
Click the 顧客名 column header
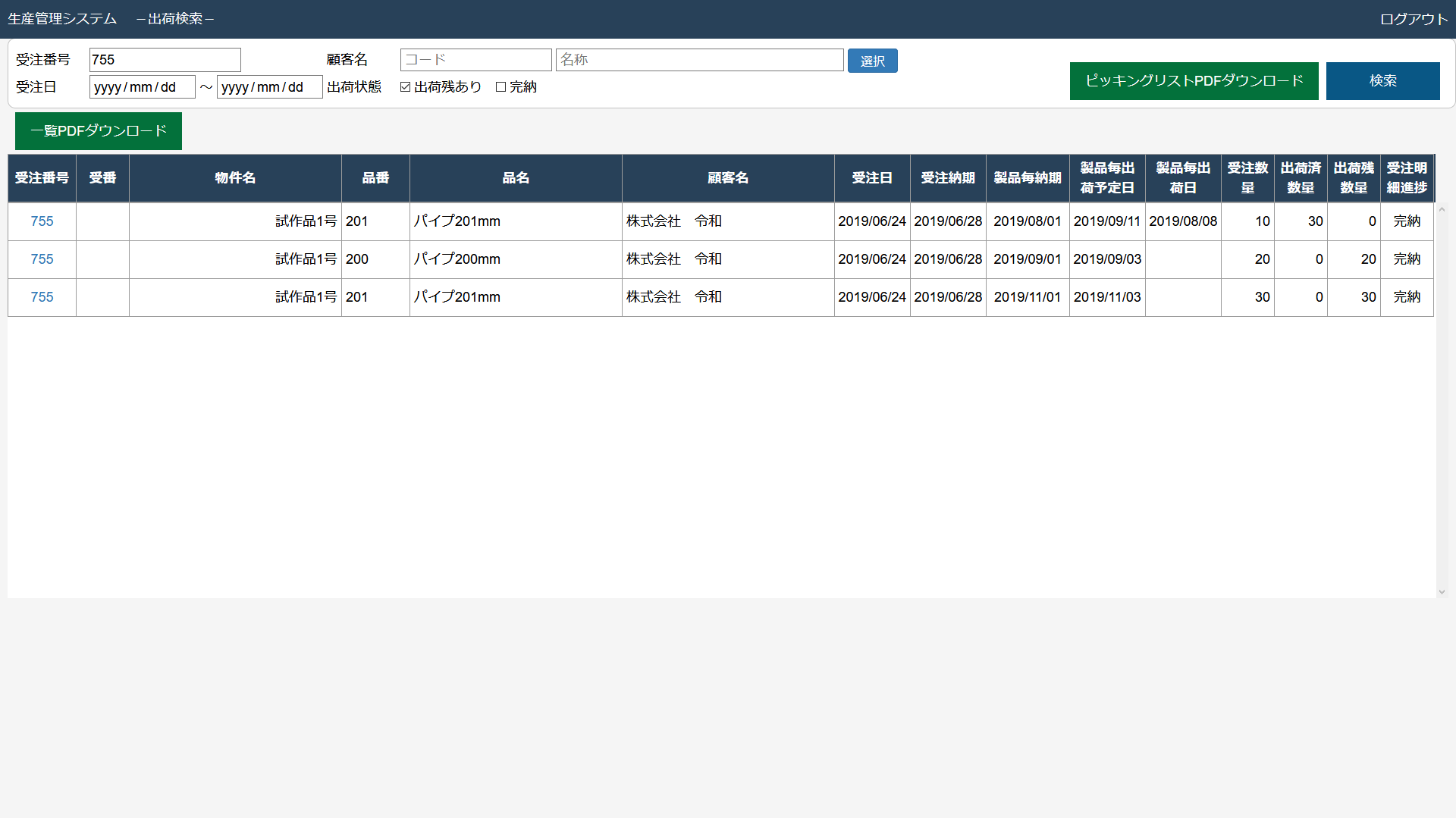coord(727,178)
